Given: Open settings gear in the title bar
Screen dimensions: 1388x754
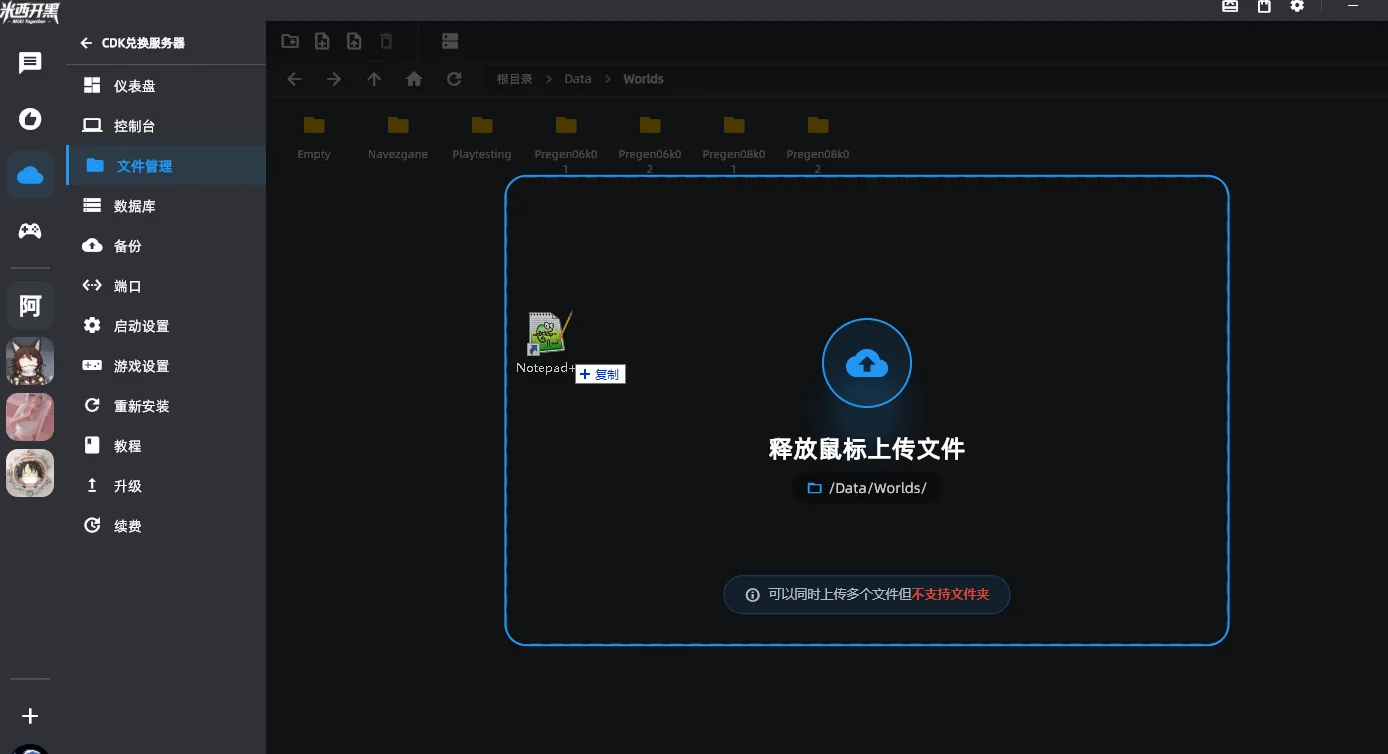Looking at the screenshot, I should click(1297, 6).
